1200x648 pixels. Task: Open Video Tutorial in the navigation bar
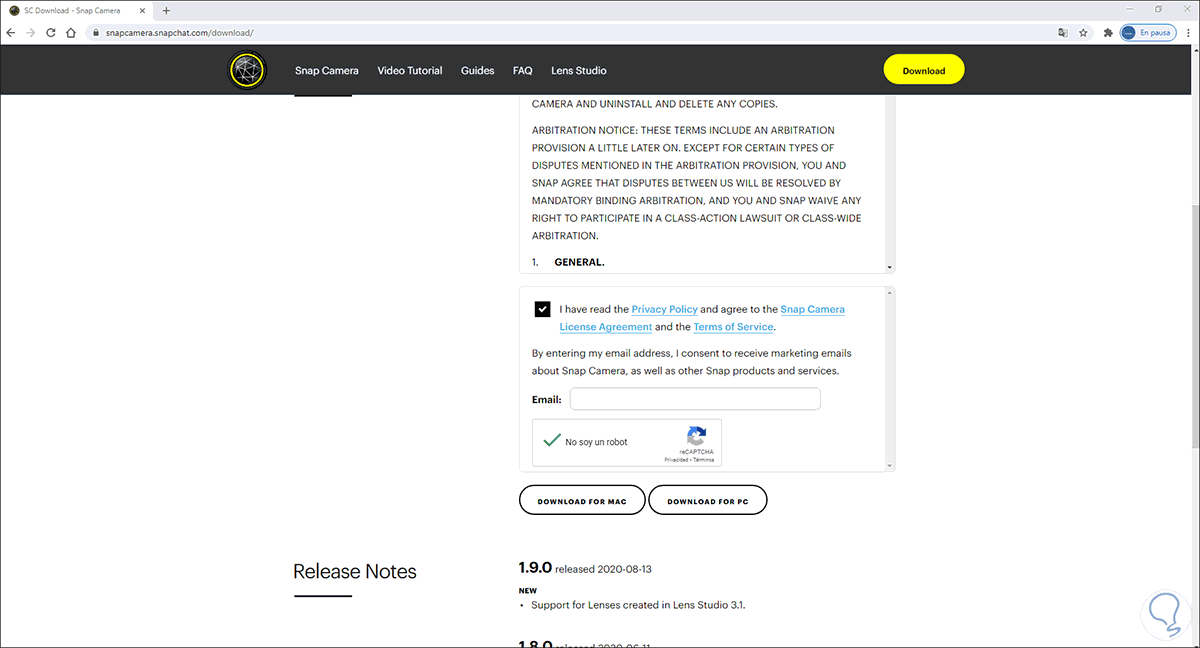pos(410,71)
